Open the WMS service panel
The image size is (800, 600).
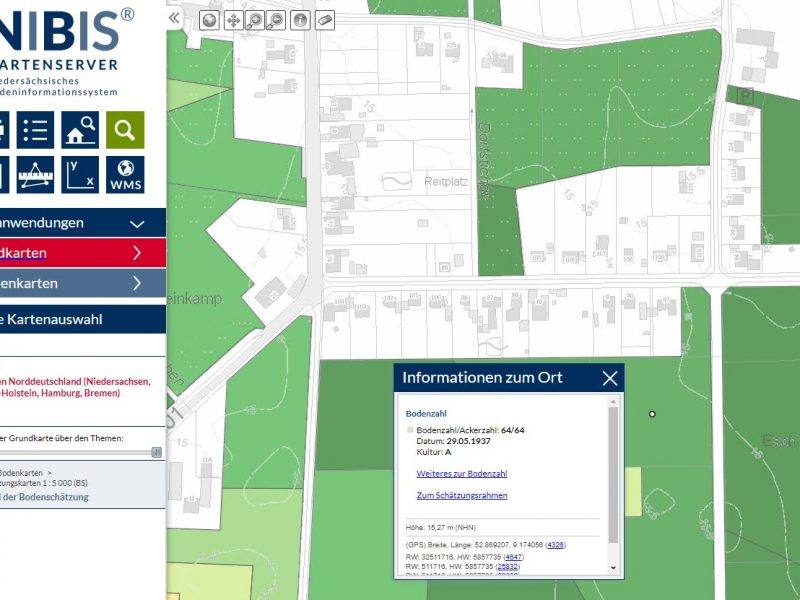(x=127, y=175)
